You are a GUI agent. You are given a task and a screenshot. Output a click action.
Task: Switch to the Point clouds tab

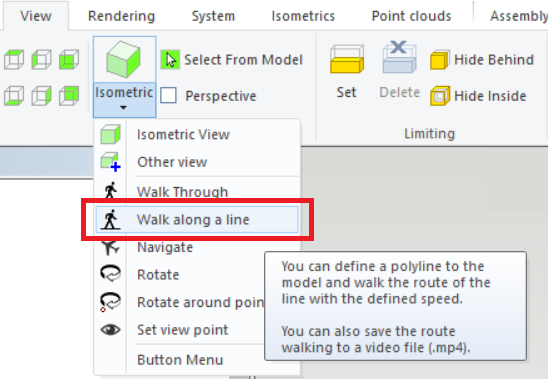click(411, 16)
